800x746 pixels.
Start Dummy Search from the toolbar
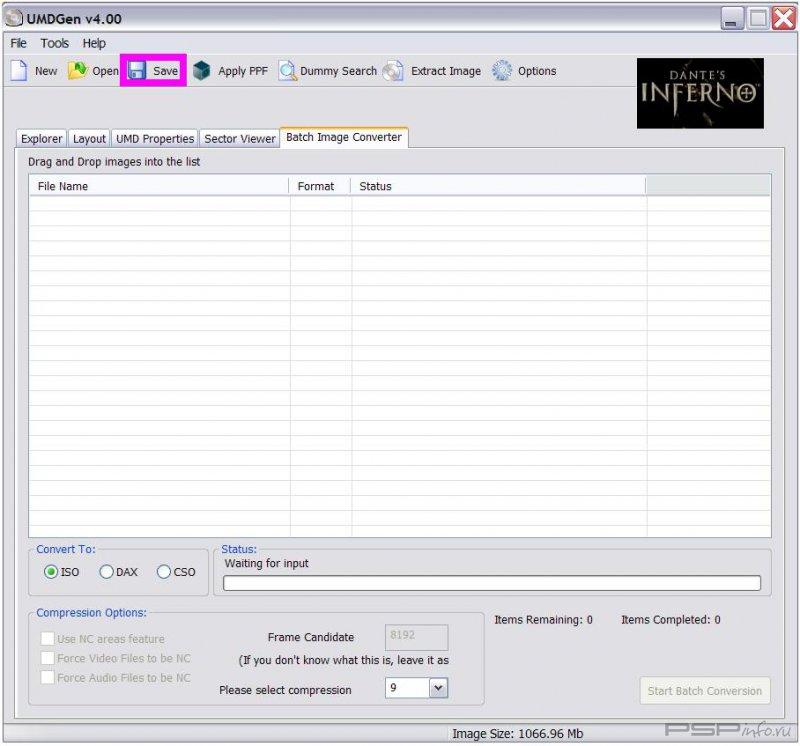tap(288, 71)
